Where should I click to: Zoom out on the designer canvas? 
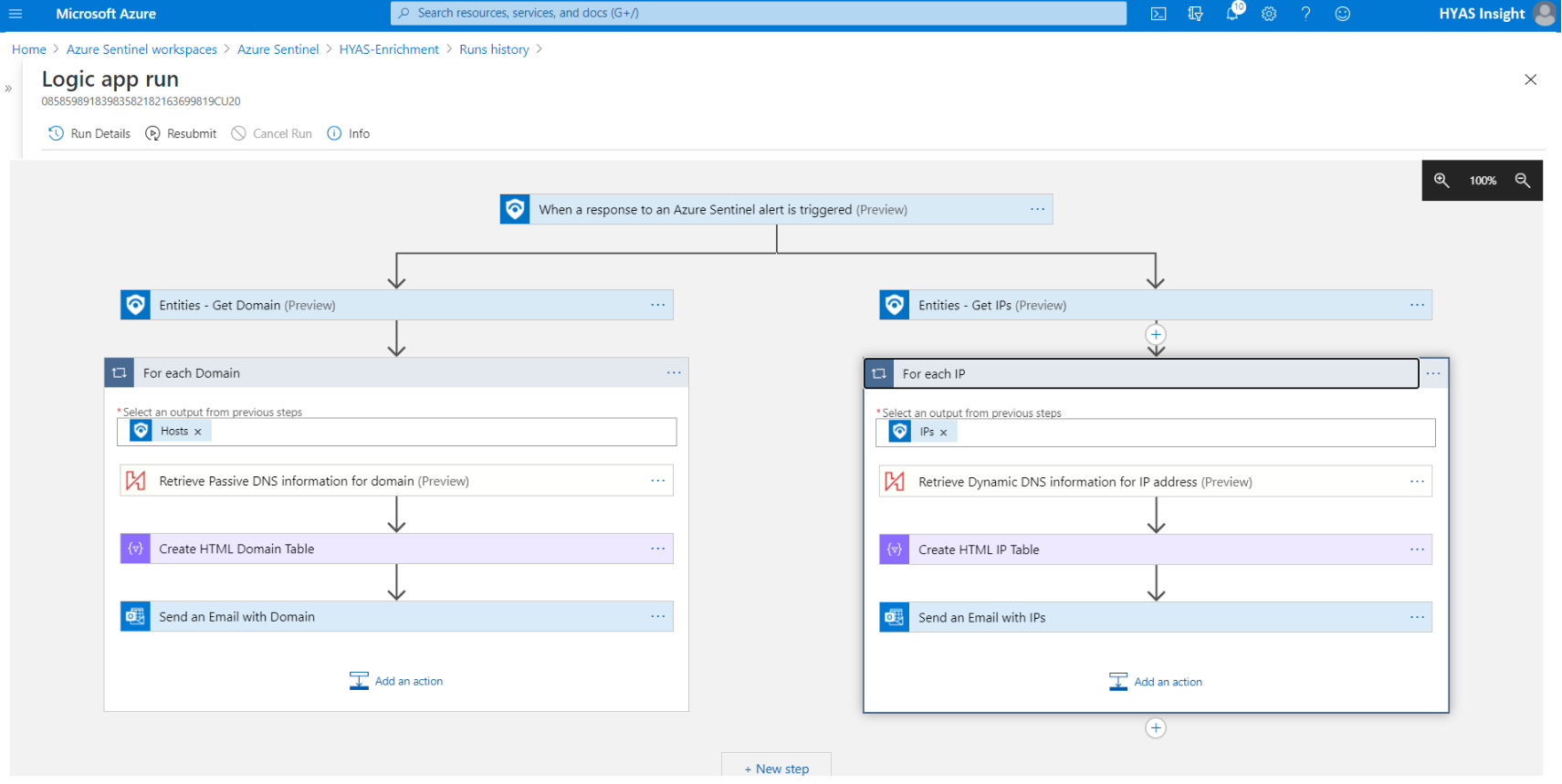(1523, 181)
